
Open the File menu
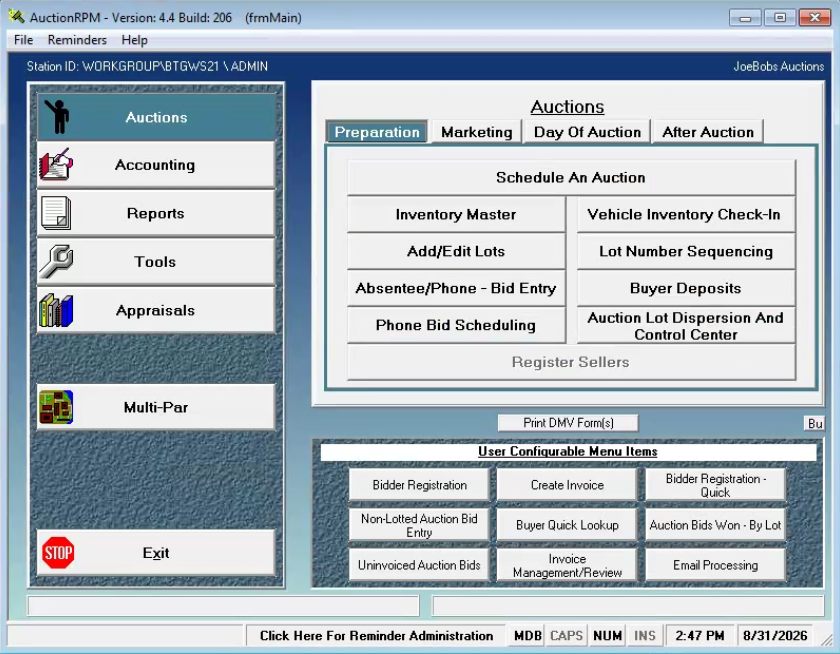[x=23, y=40]
